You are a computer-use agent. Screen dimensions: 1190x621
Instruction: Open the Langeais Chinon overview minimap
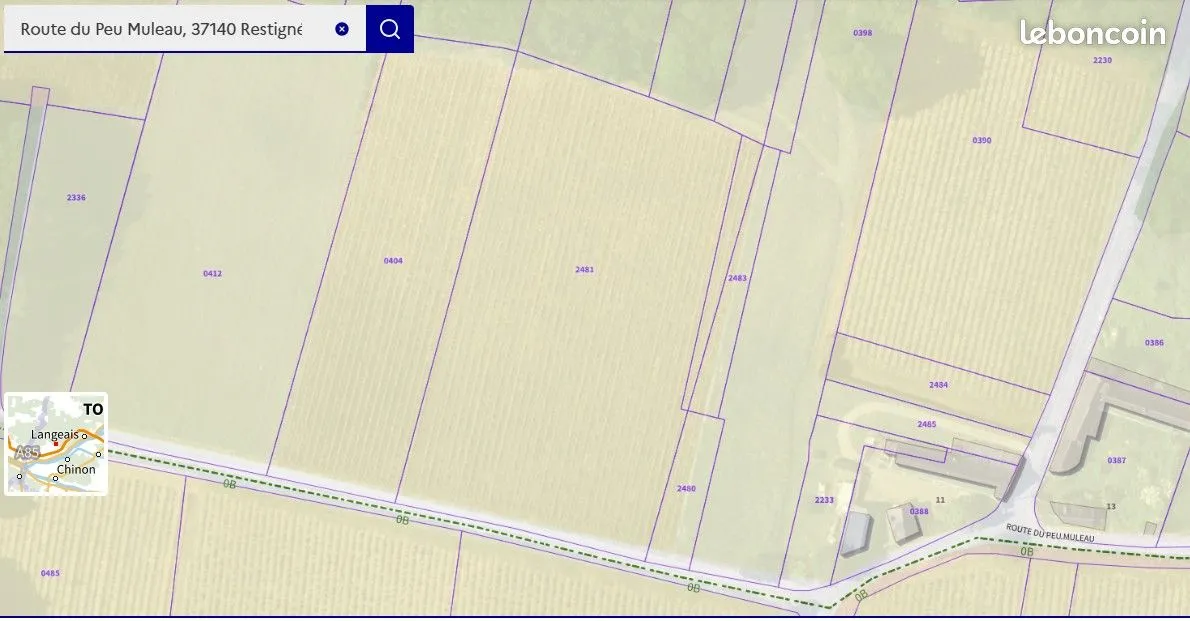56,444
